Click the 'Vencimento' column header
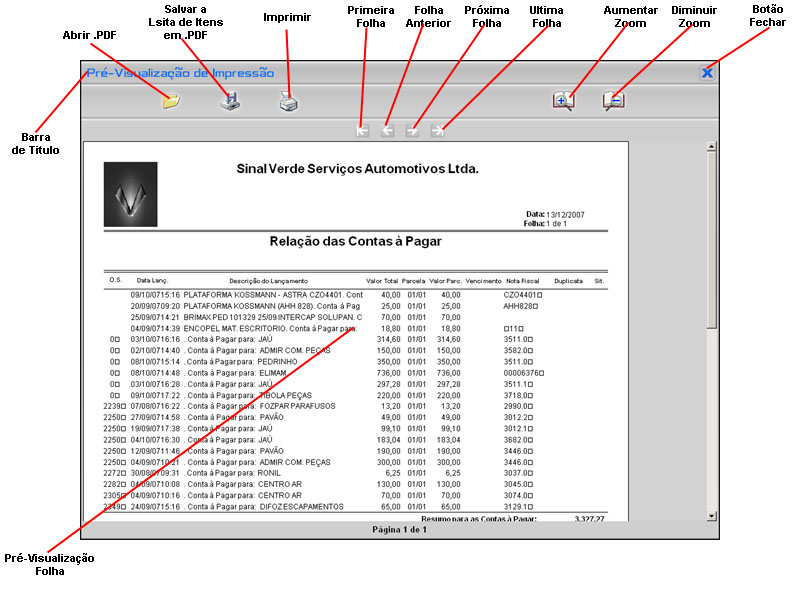This screenshot has width=800, height=600. pos(483,280)
